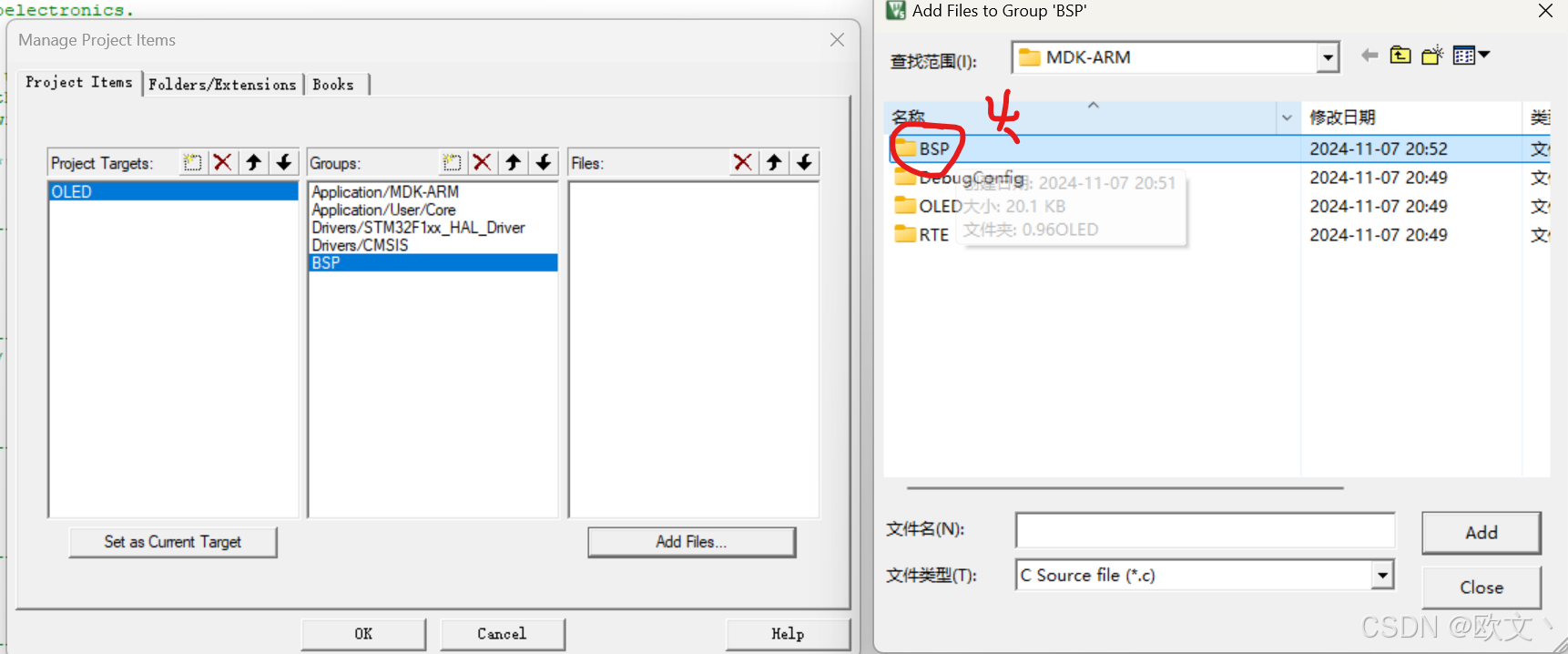The height and width of the screenshot is (654, 1568).
Task: Select the Drivers/CMSIS group
Action: (x=360, y=245)
